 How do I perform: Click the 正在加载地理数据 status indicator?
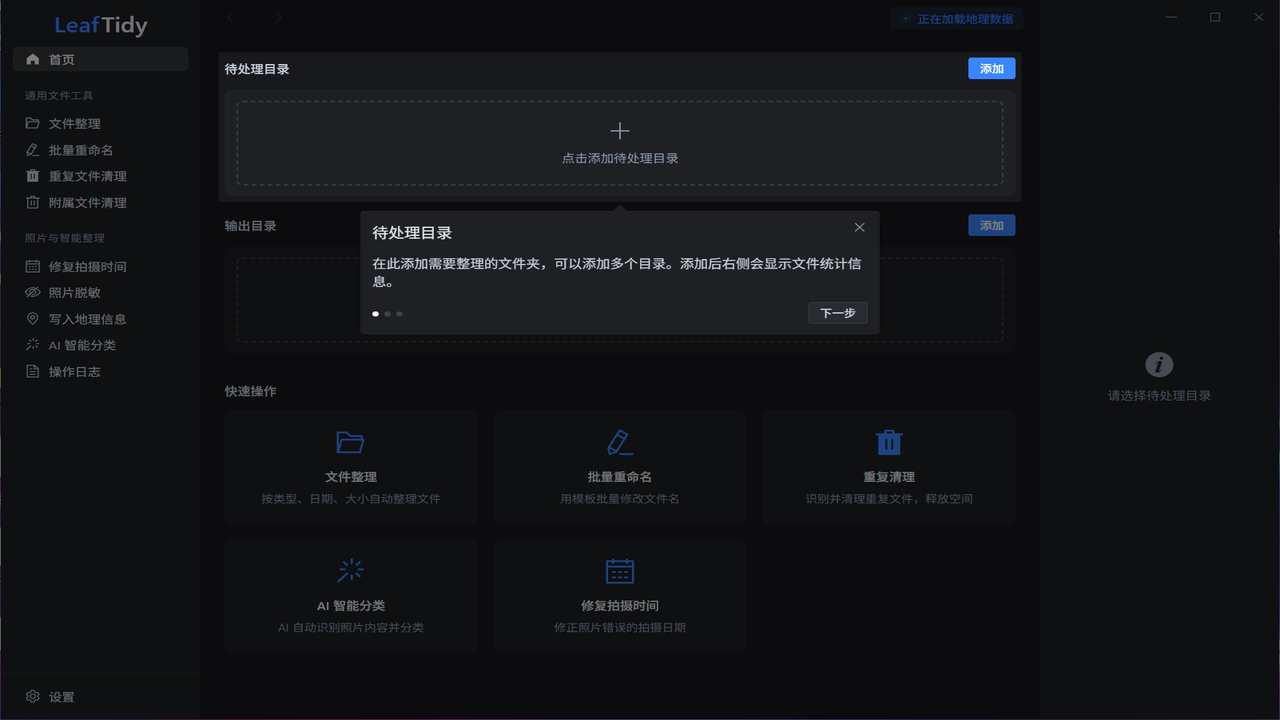pos(957,19)
